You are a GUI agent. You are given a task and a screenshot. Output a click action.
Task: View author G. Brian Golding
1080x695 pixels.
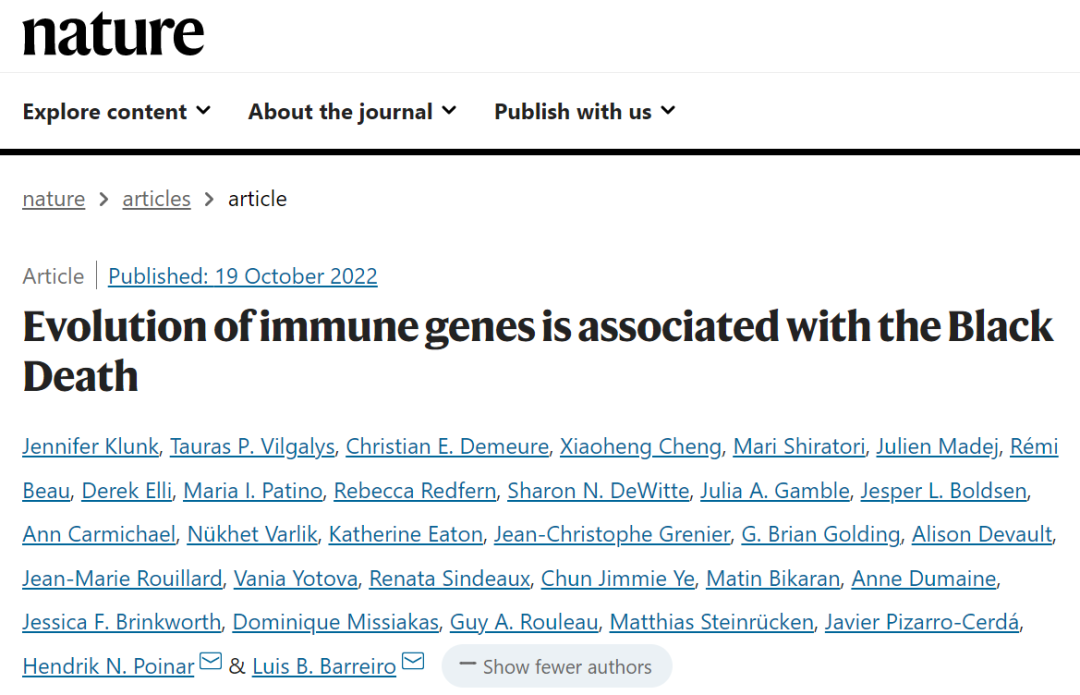[x=820, y=535]
